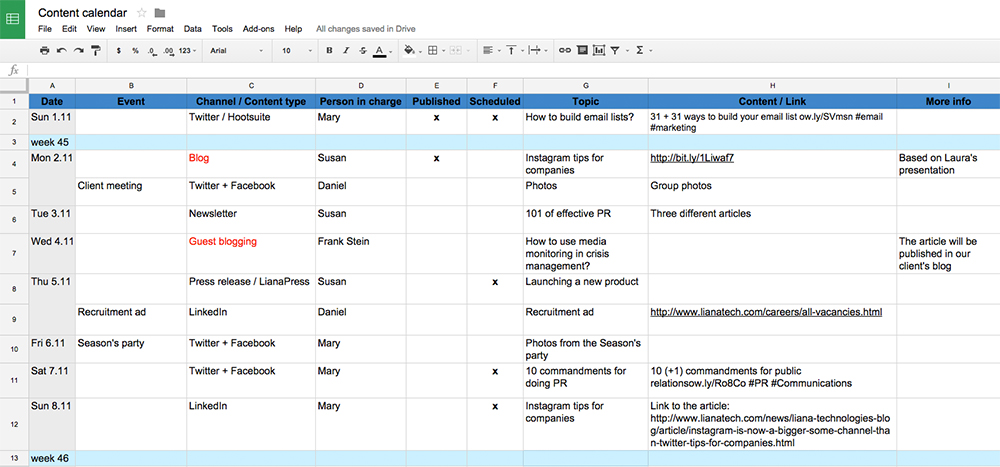1000x467 pixels.
Task: Decrease decimal places
Action: pyautogui.click(x=152, y=50)
